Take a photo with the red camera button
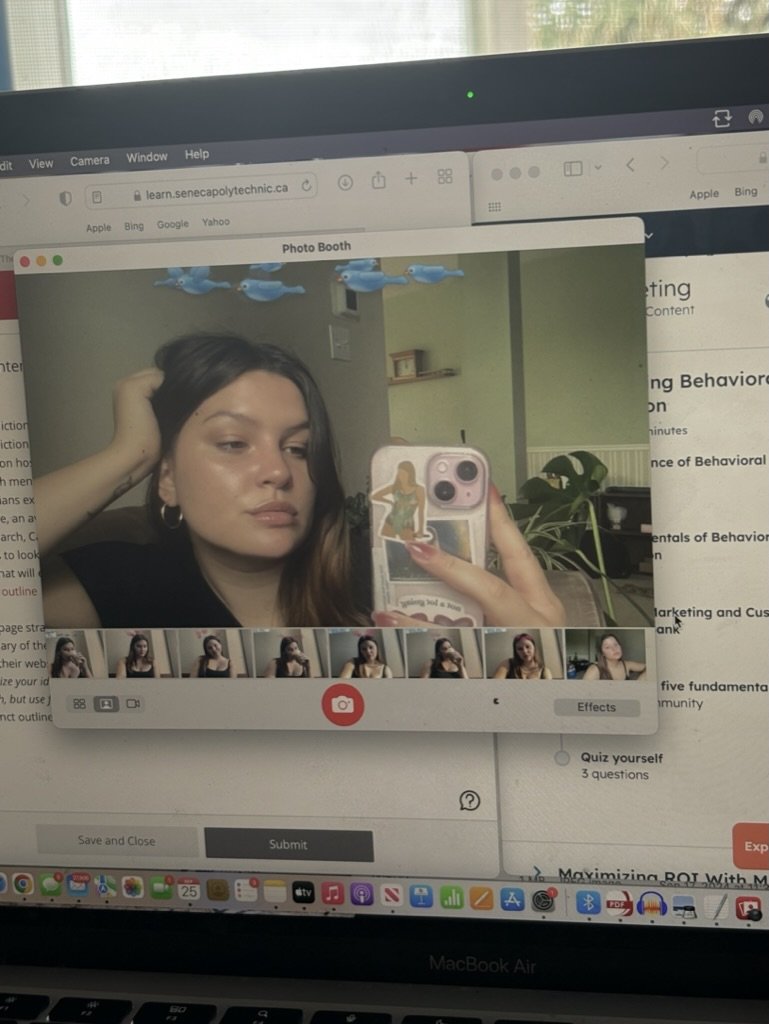 tap(343, 705)
